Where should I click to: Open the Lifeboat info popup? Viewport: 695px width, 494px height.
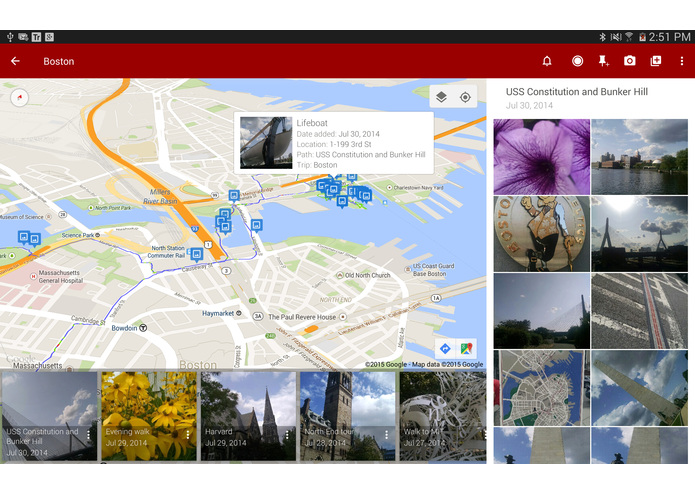point(334,143)
